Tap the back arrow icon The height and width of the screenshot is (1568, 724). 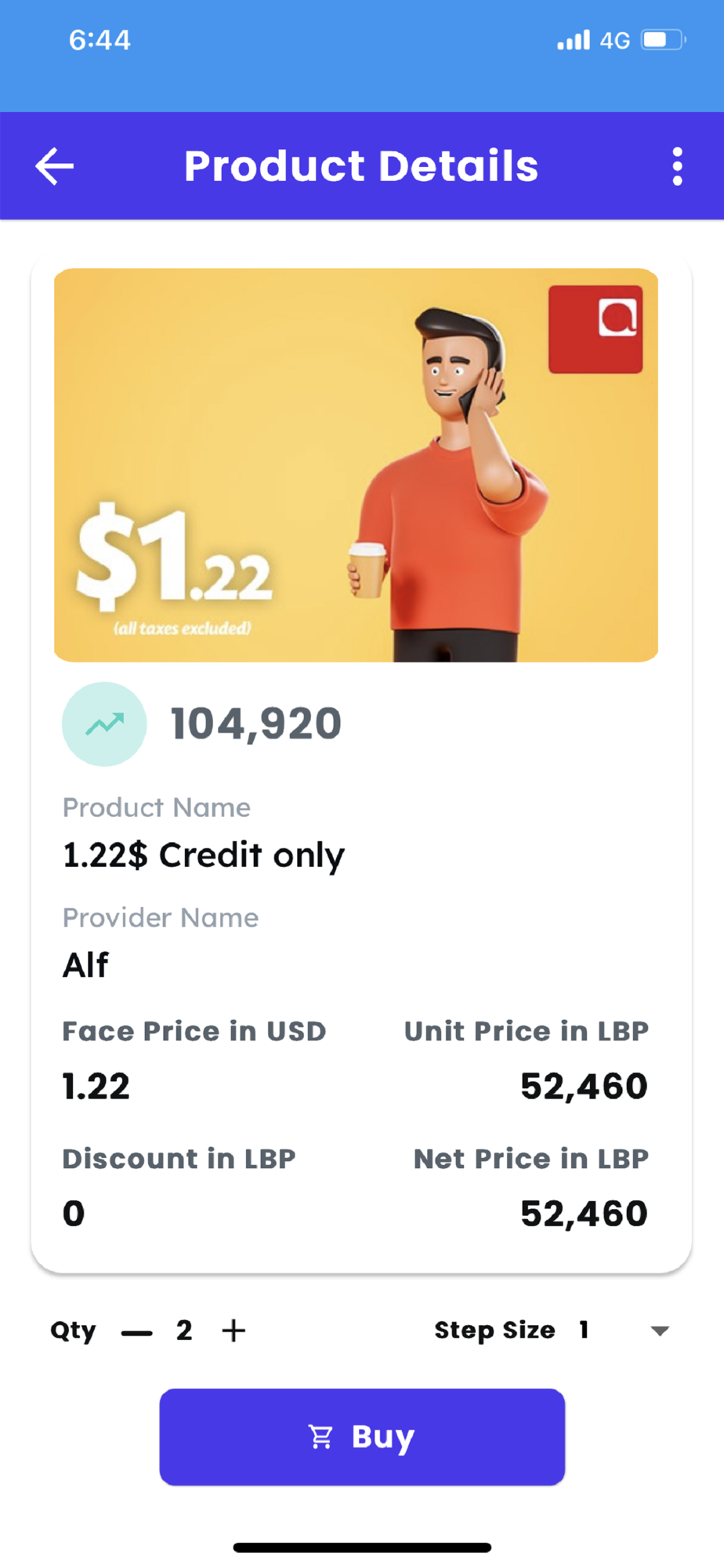tap(55, 166)
